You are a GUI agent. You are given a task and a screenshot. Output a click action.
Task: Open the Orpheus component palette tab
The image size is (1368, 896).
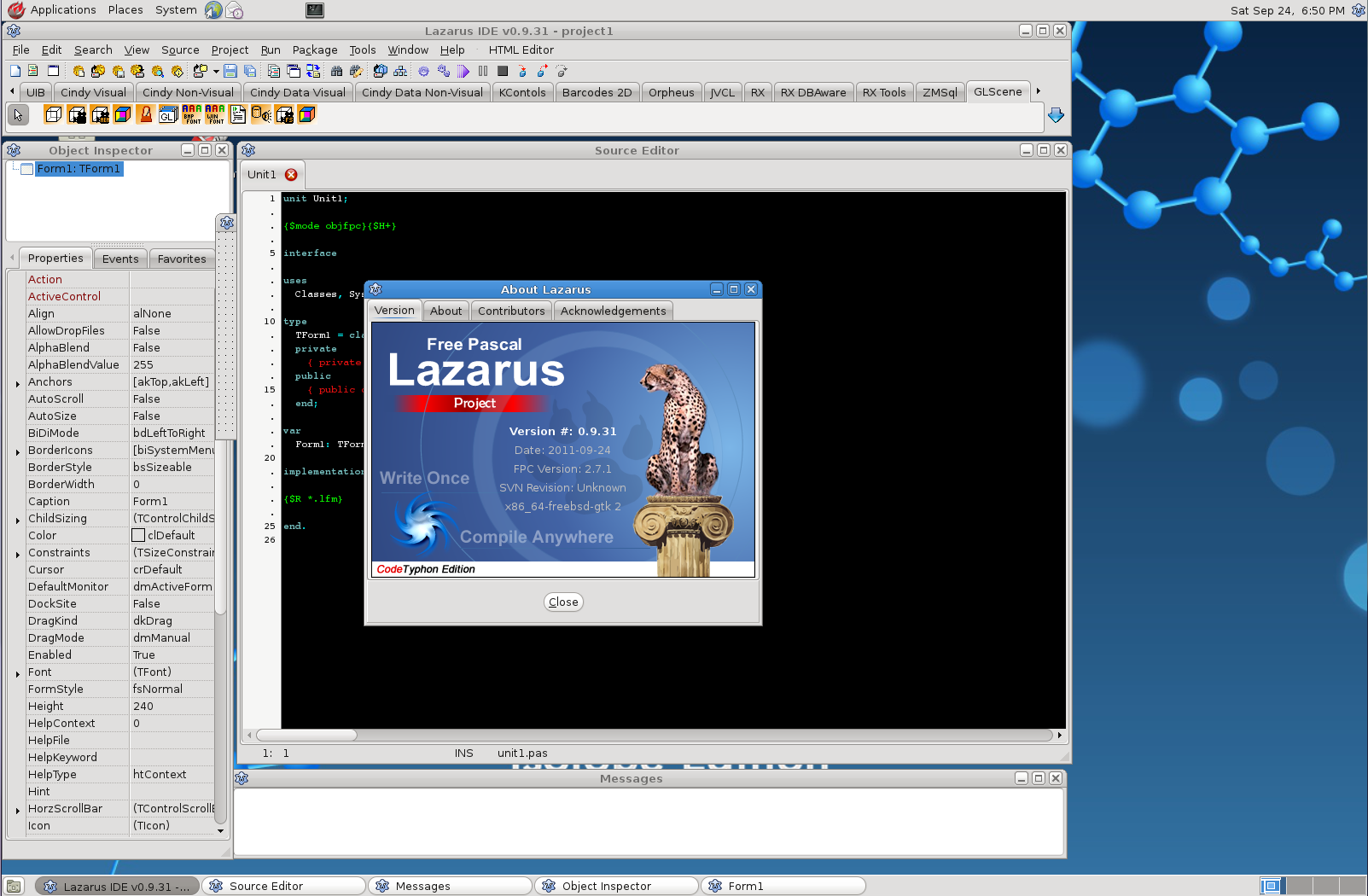click(671, 92)
